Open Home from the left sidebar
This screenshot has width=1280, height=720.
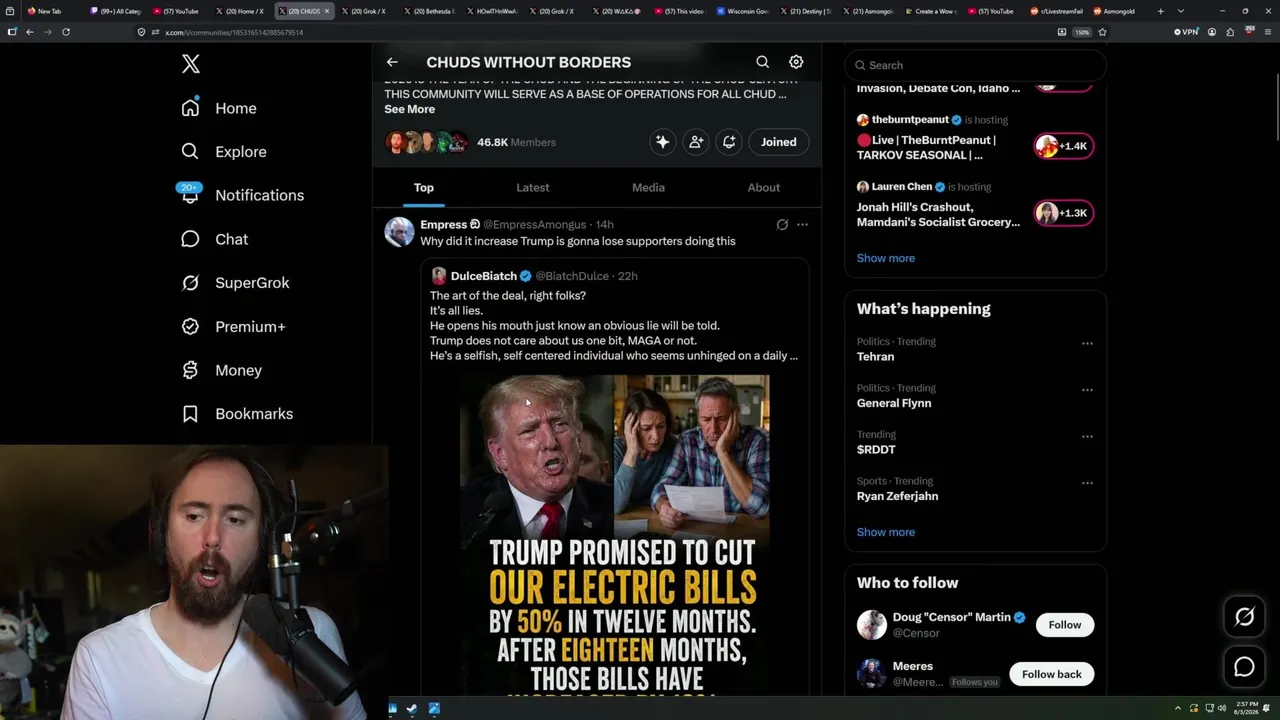(x=219, y=108)
